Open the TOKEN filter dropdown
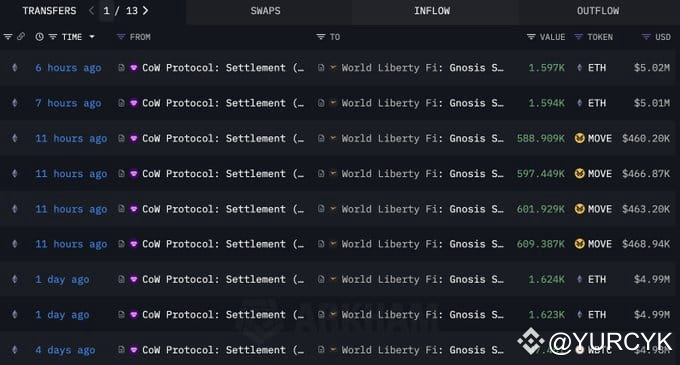 click(578, 37)
